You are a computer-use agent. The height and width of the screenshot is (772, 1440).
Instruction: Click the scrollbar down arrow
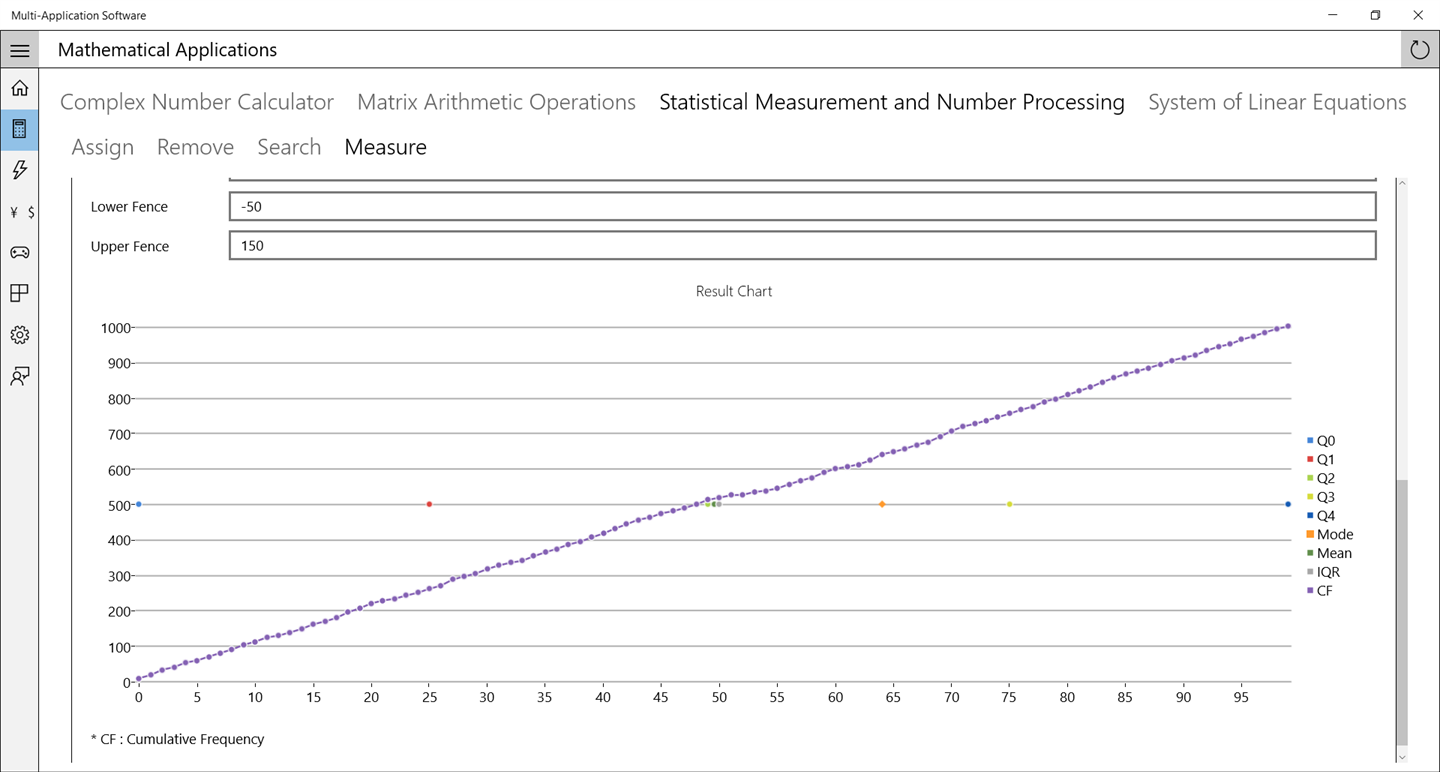[1401, 757]
